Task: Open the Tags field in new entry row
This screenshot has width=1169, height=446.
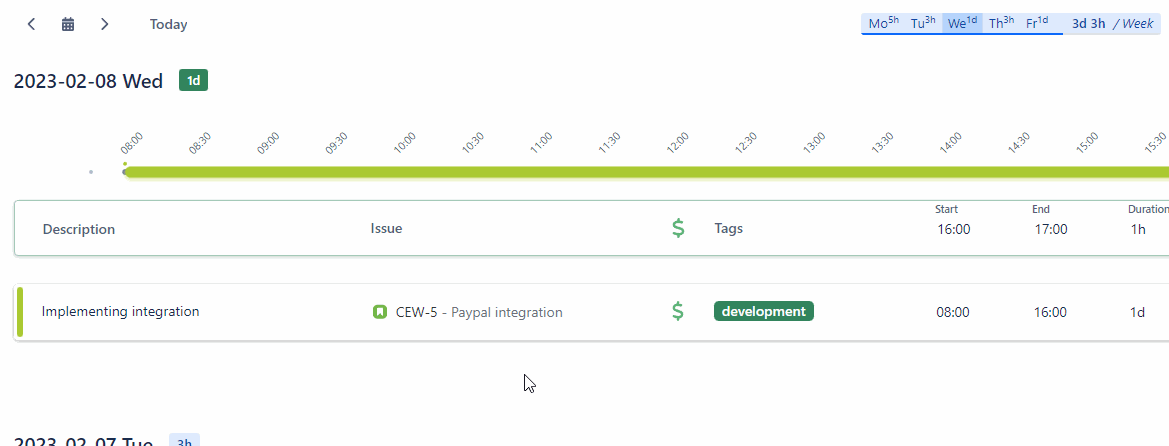Action: click(x=813, y=228)
